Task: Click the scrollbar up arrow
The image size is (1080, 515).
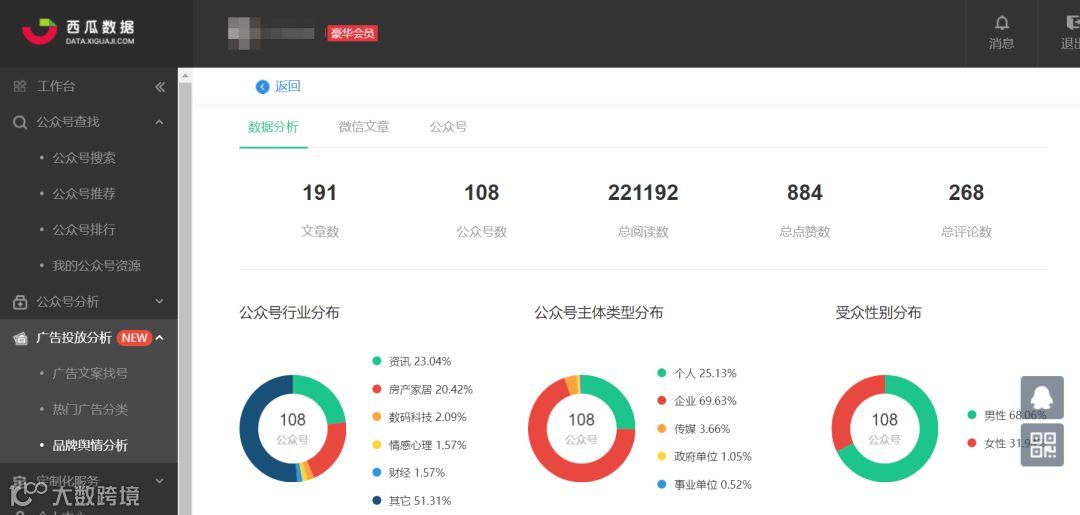Action: point(185,76)
